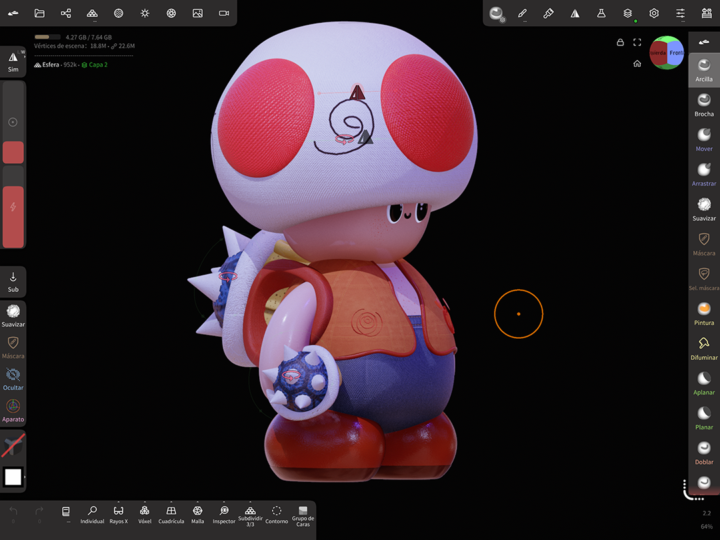The height and width of the screenshot is (540, 720).
Task: Toggle the Ocultar hide shortcut
Action: click(x=13, y=379)
